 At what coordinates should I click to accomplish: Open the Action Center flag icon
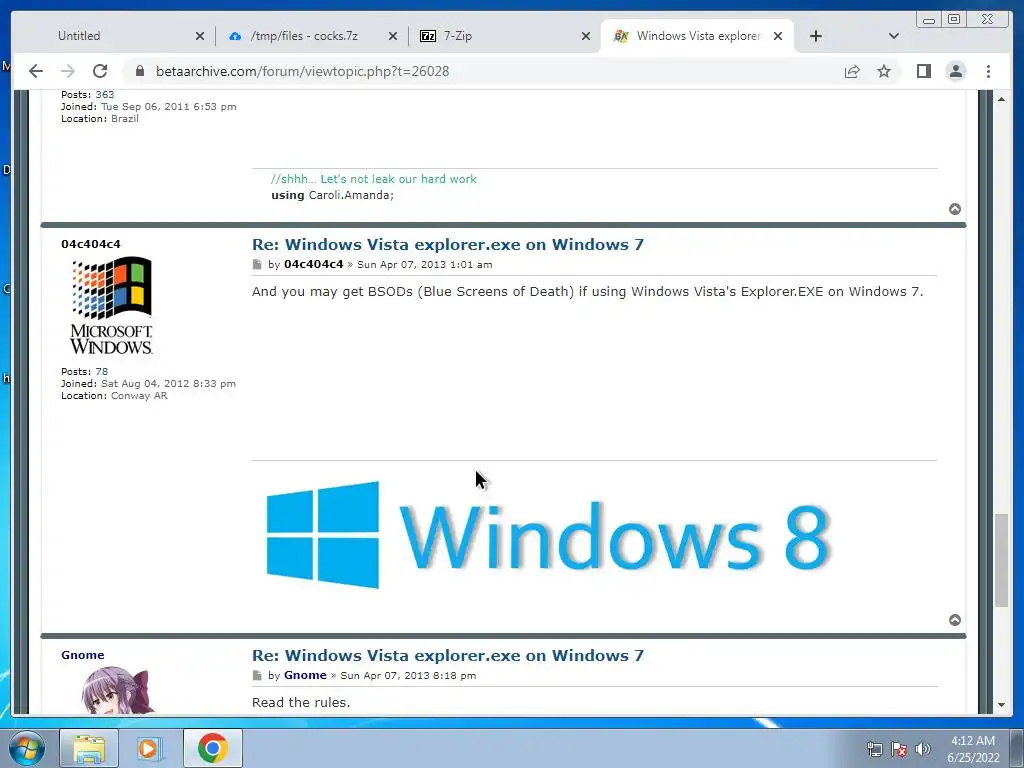(899, 749)
